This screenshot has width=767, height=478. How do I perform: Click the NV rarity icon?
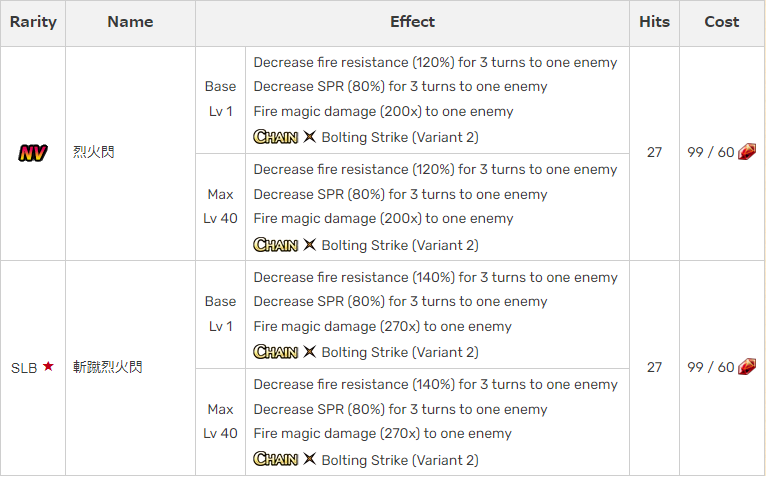coord(33,153)
